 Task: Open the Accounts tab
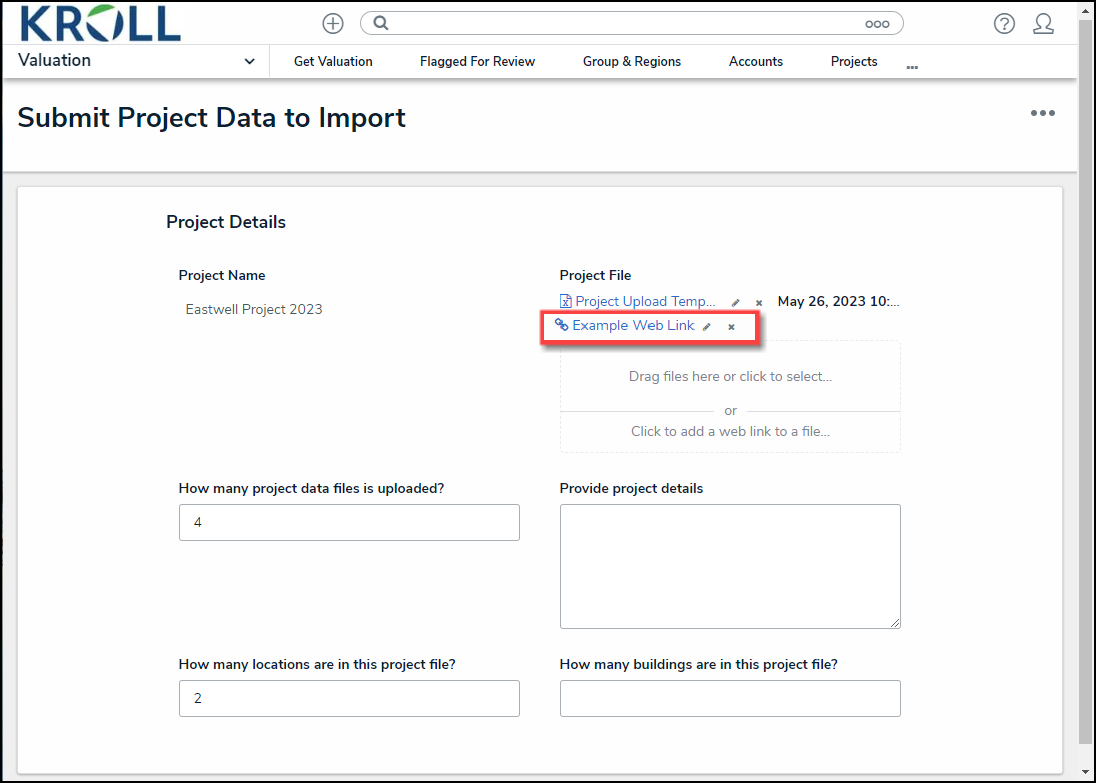point(756,62)
